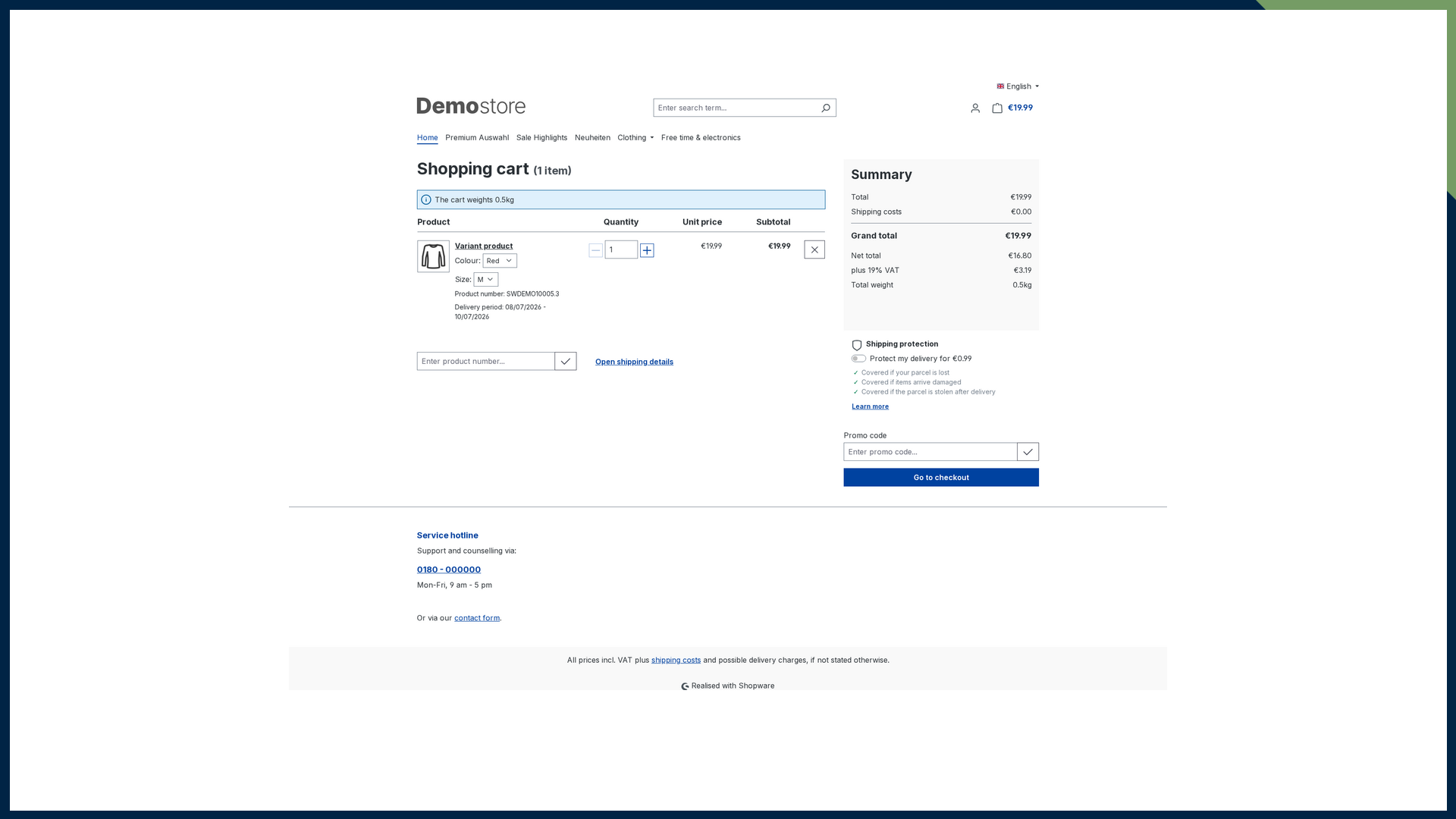Screen dimensions: 1456x819
Task: Decrease quantity with the minus button
Action: coord(595,250)
